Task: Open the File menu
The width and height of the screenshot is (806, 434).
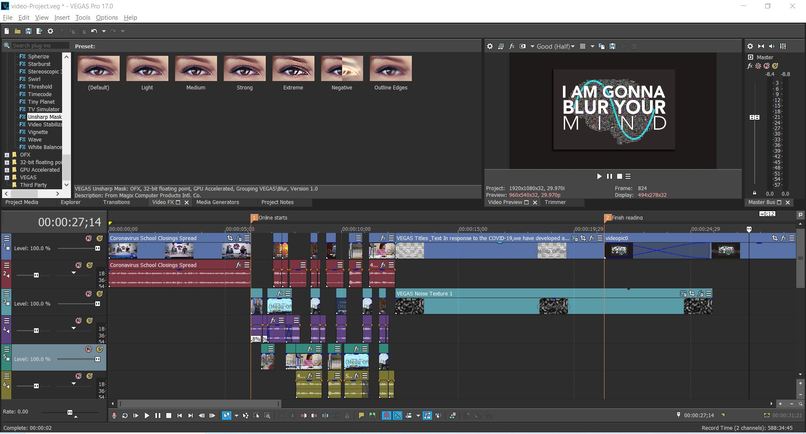Action: point(7,17)
